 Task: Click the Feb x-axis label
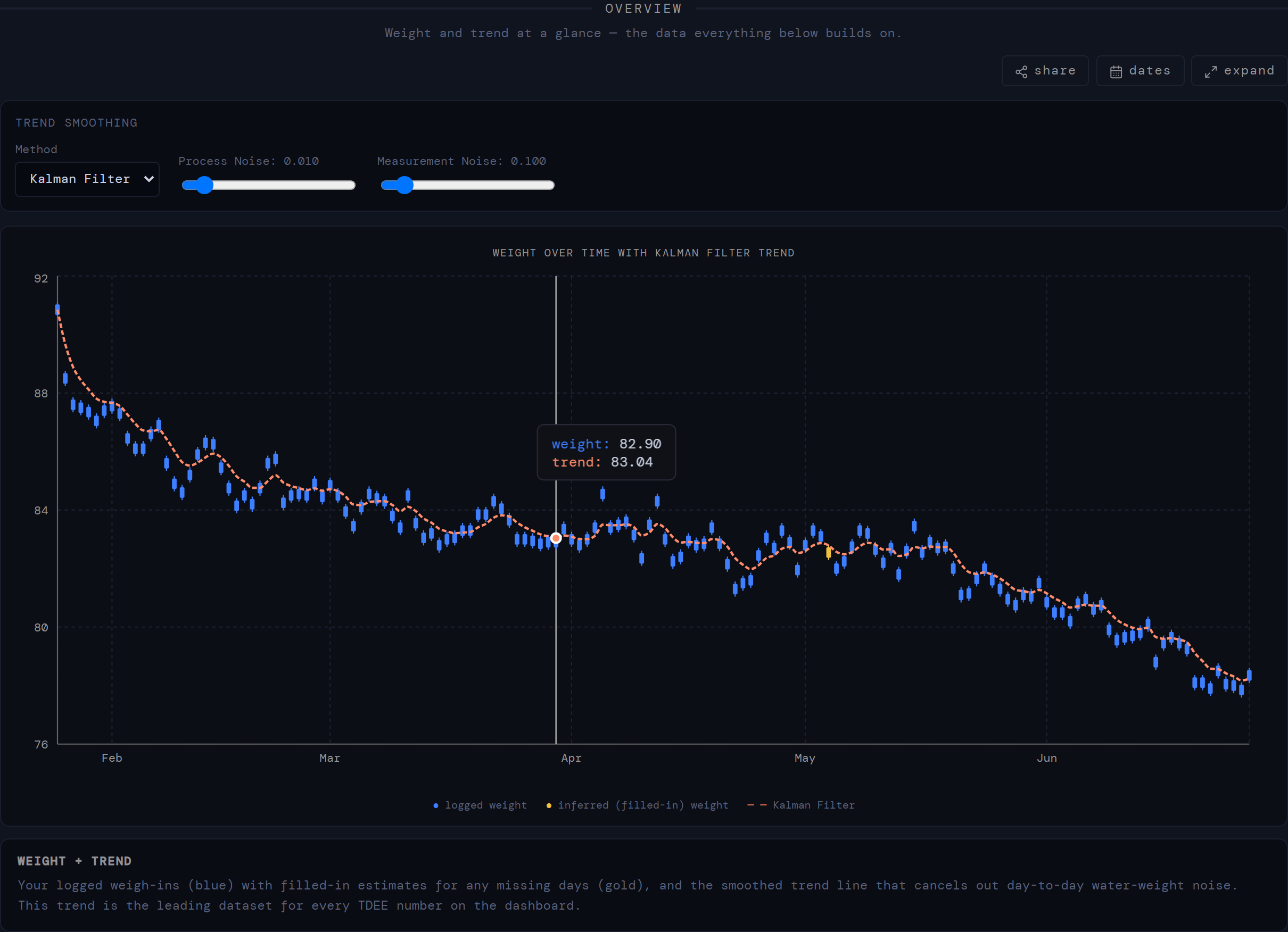coord(112,758)
